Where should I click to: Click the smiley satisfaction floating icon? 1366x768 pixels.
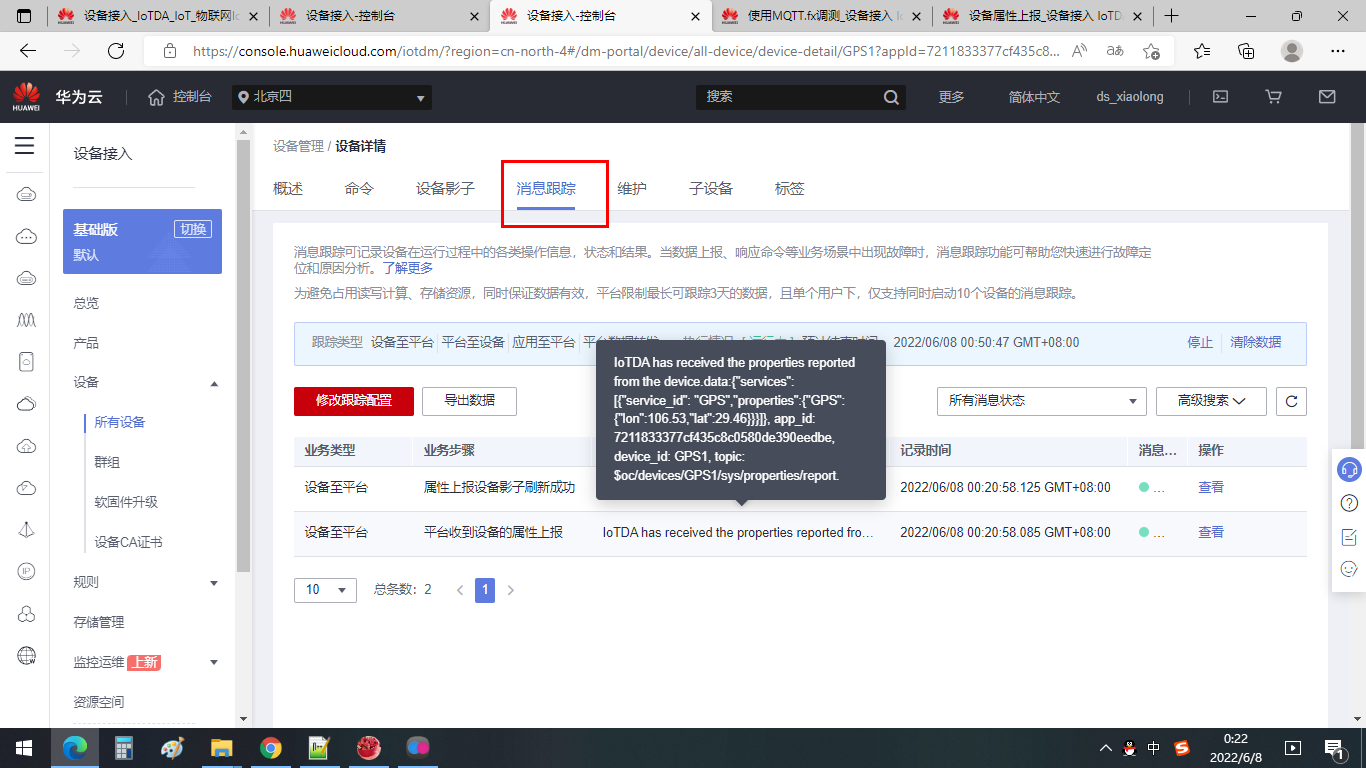click(x=1349, y=569)
